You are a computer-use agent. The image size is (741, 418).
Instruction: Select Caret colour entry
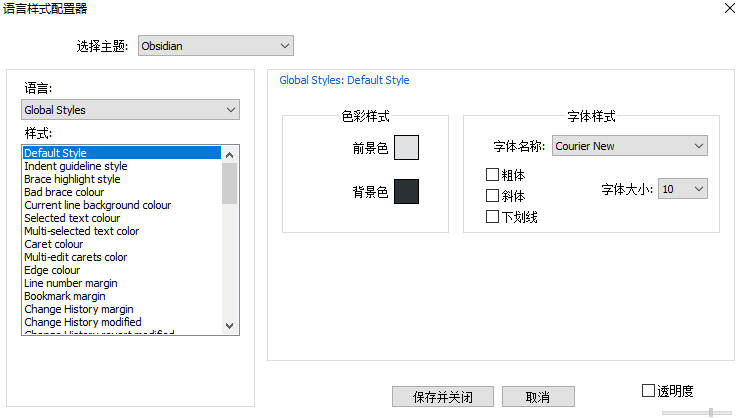pyautogui.click(x=122, y=244)
